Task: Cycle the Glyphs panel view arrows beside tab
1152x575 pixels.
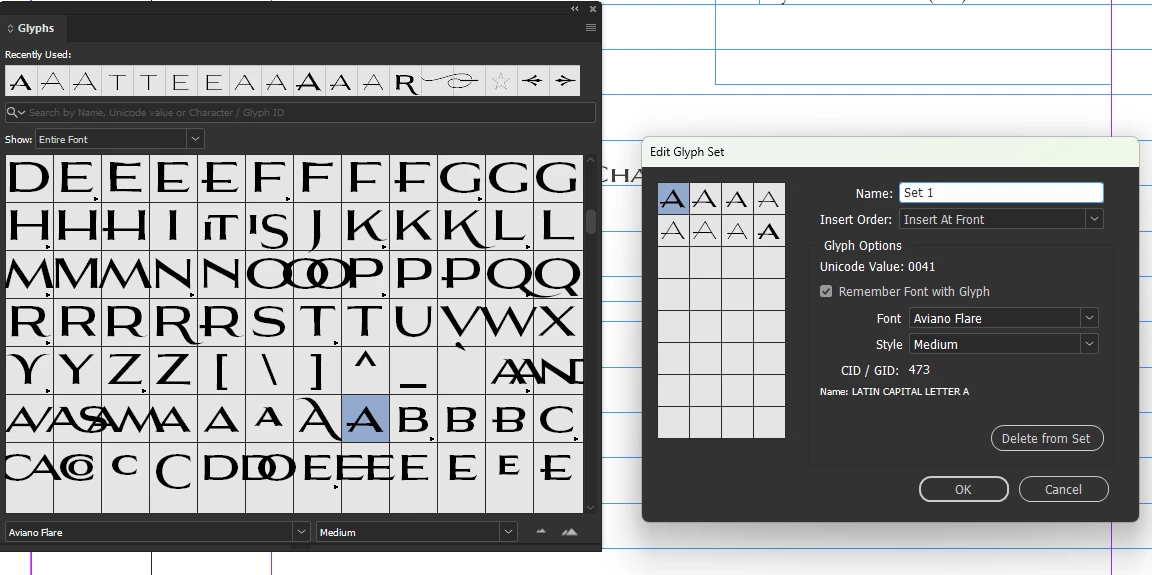Action: [x=10, y=29]
